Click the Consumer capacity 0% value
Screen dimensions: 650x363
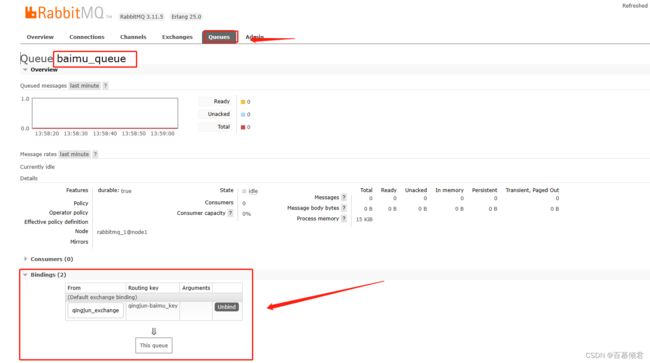click(x=246, y=214)
